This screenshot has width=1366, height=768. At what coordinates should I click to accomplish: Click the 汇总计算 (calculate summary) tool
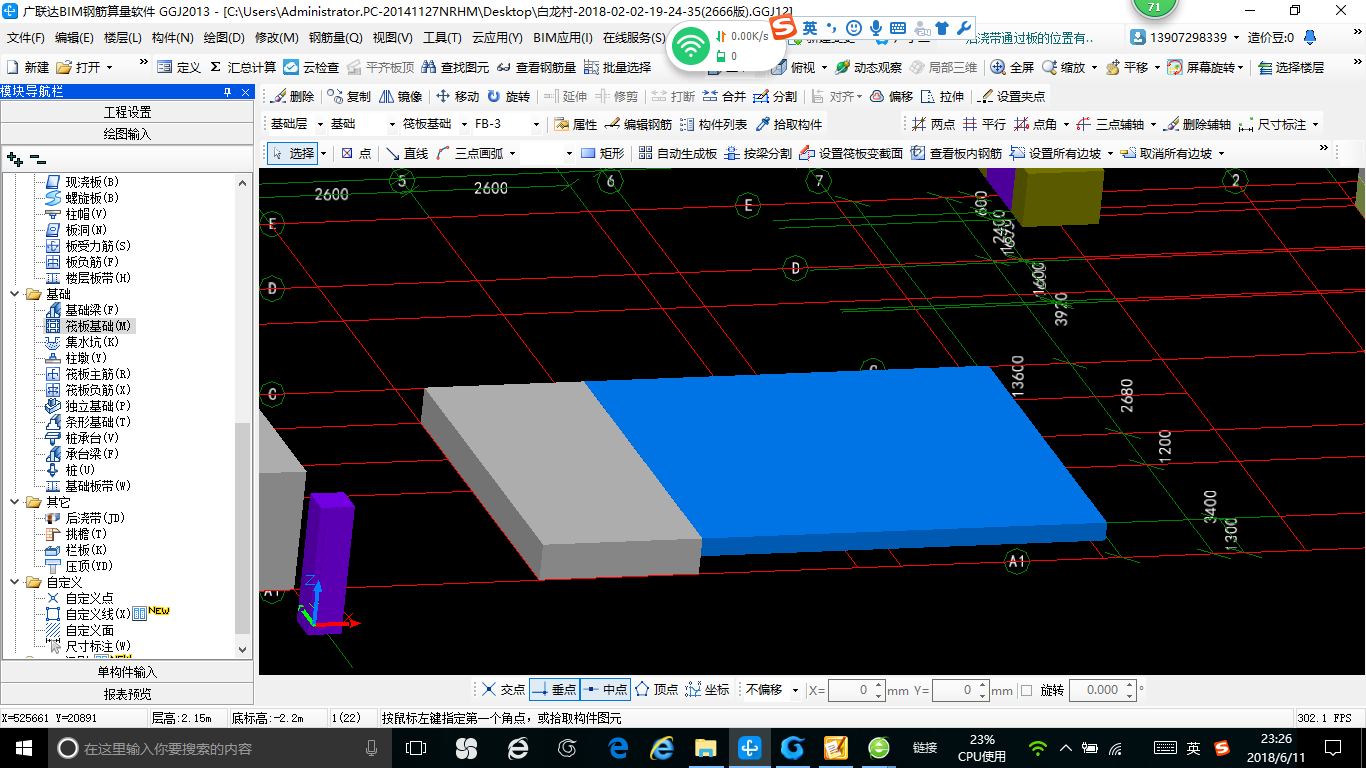(x=243, y=67)
